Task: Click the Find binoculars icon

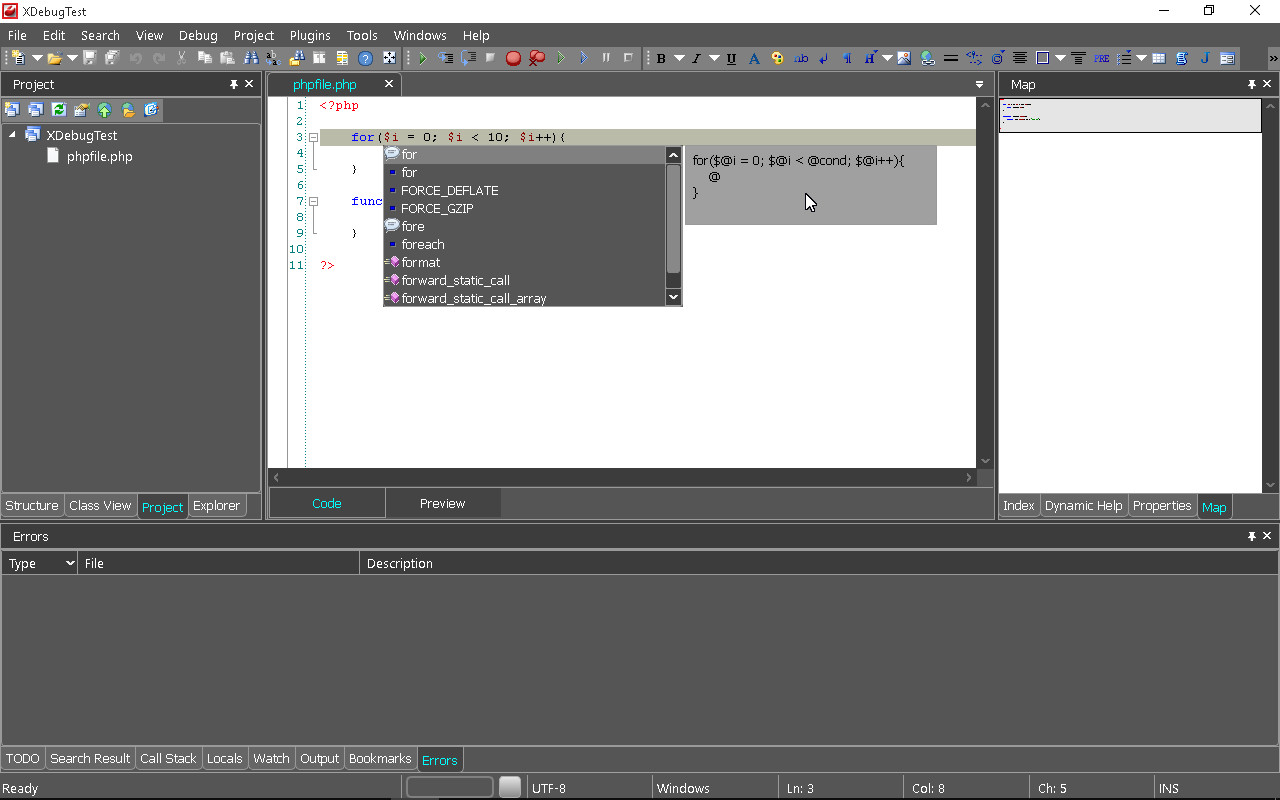Action: pos(250,58)
